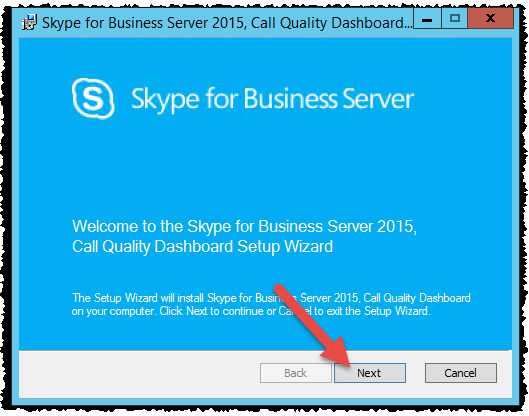Click the window title text in the title bar

click(x=227, y=23)
